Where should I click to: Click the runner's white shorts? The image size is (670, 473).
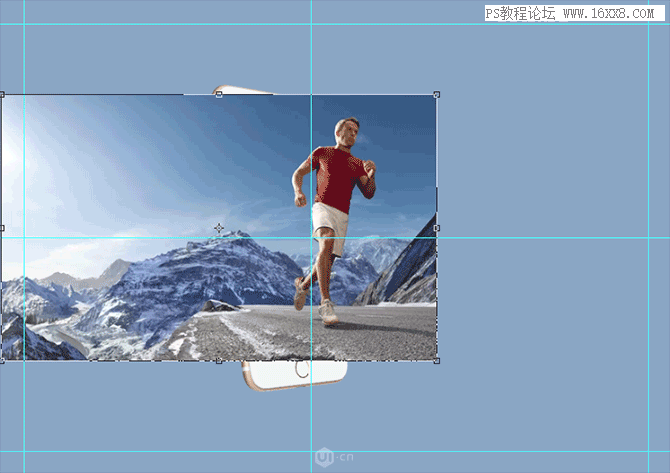pyautogui.click(x=330, y=224)
